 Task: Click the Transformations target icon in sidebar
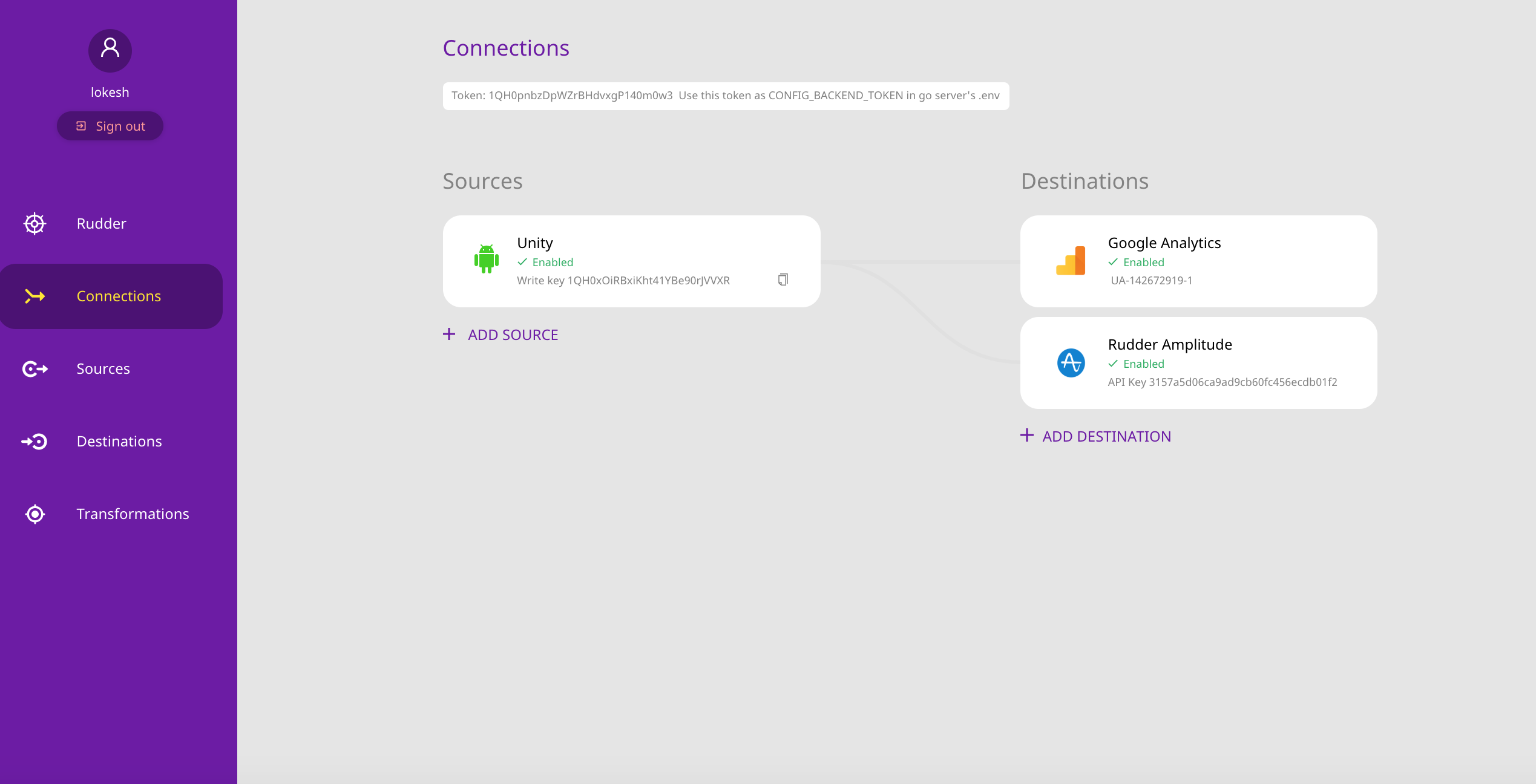coord(34,514)
